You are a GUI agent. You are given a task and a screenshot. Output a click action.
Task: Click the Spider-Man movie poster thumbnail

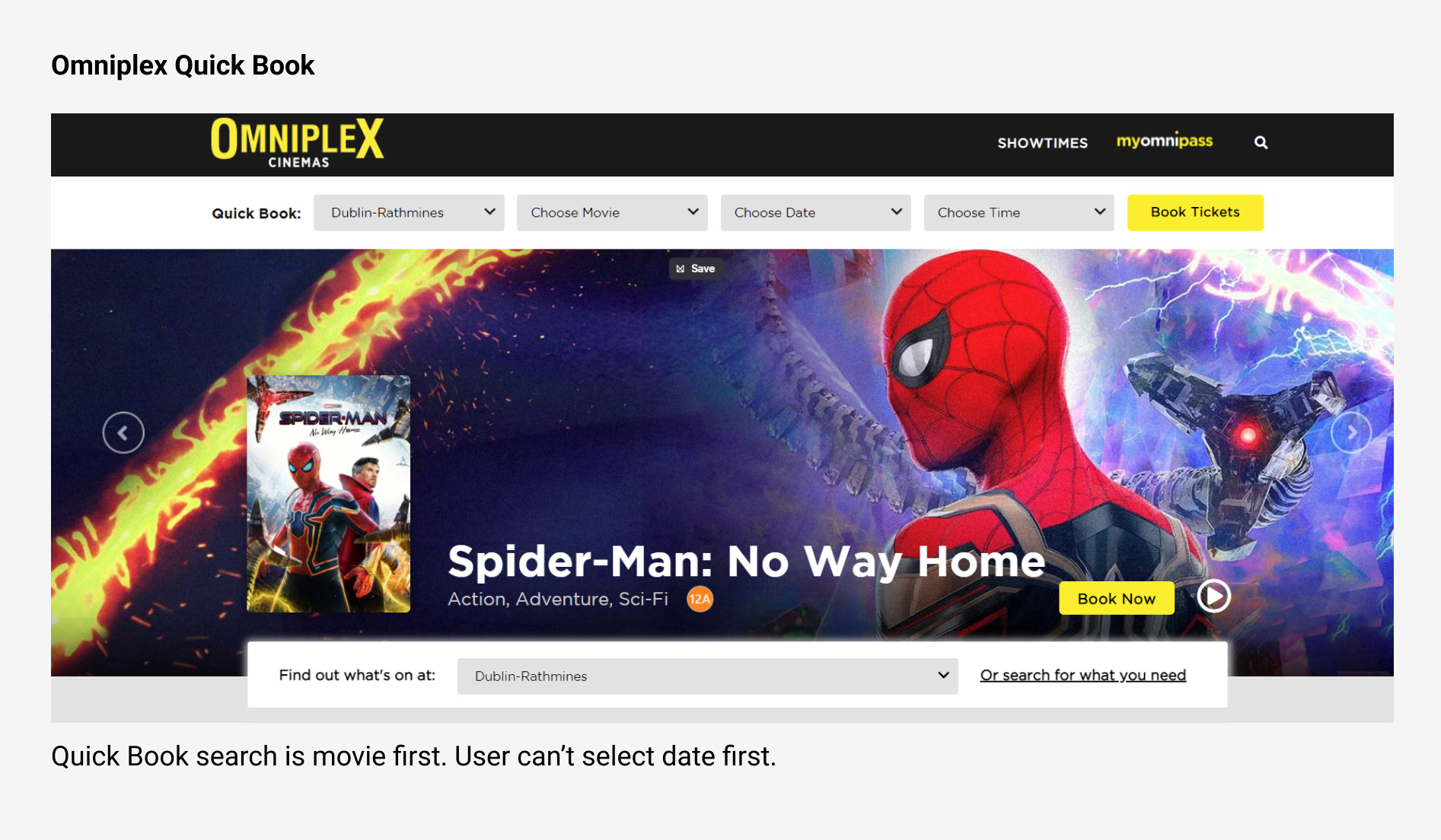click(328, 494)
